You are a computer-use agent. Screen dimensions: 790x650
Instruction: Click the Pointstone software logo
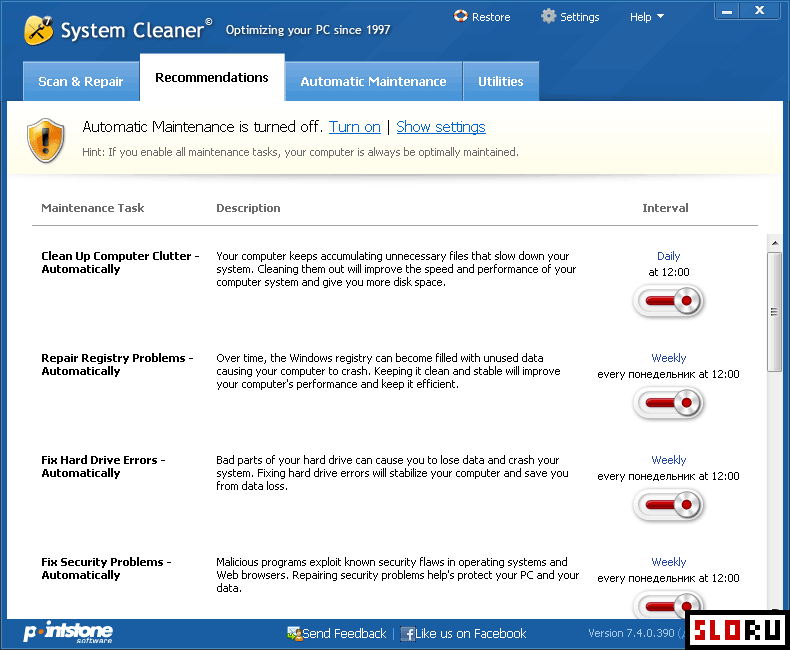(x=68, y=632)
